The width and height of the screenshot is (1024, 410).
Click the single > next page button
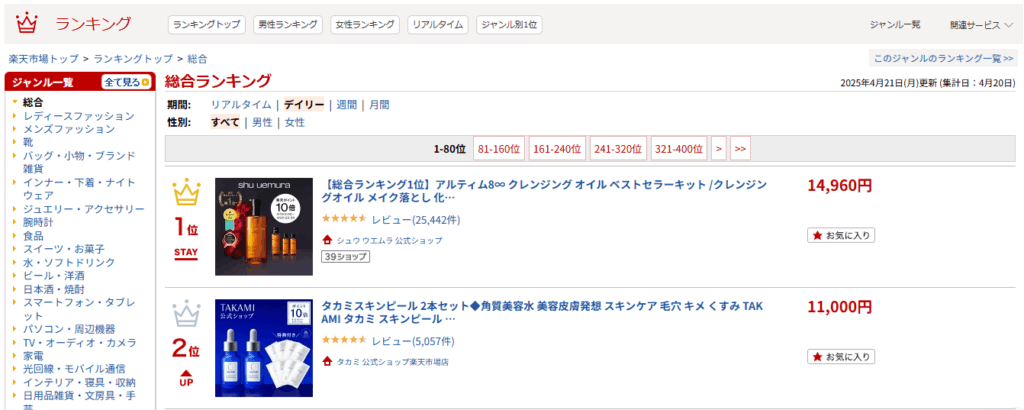pyautogui.click(x=718, y=149)
